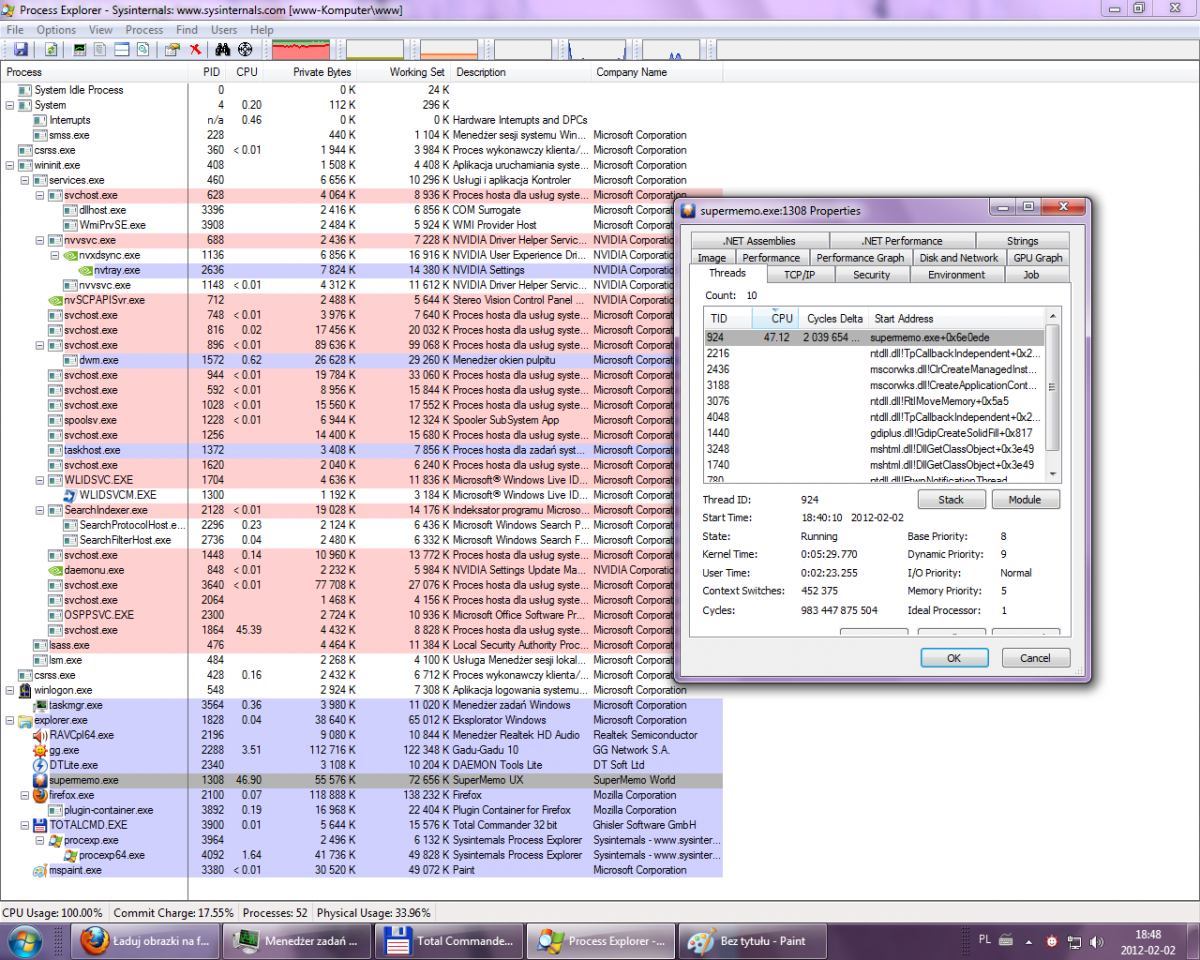Open the File menu
Viewport: 1200px width, 960px height.
[15, 30]
